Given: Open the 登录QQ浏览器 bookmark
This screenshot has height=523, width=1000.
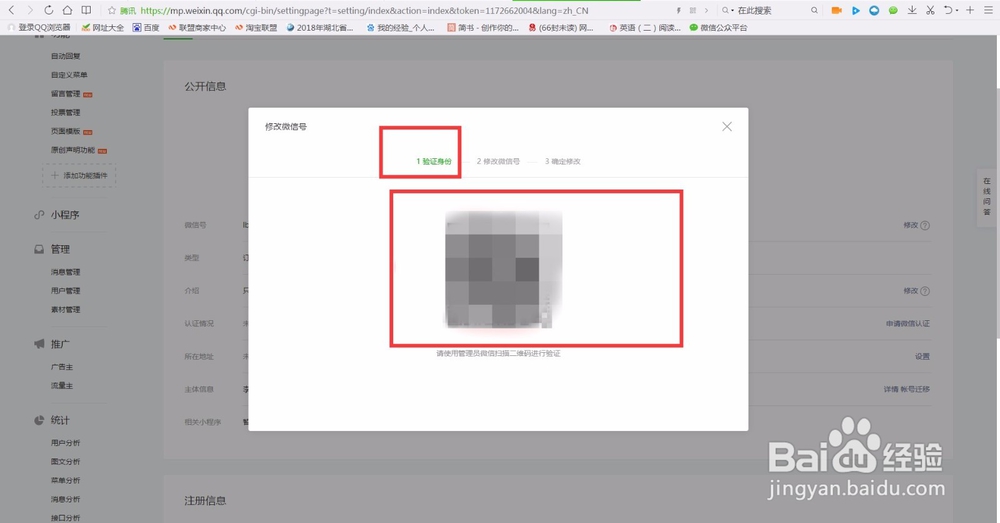Looking at the screenshot, I should click(40, 27).
